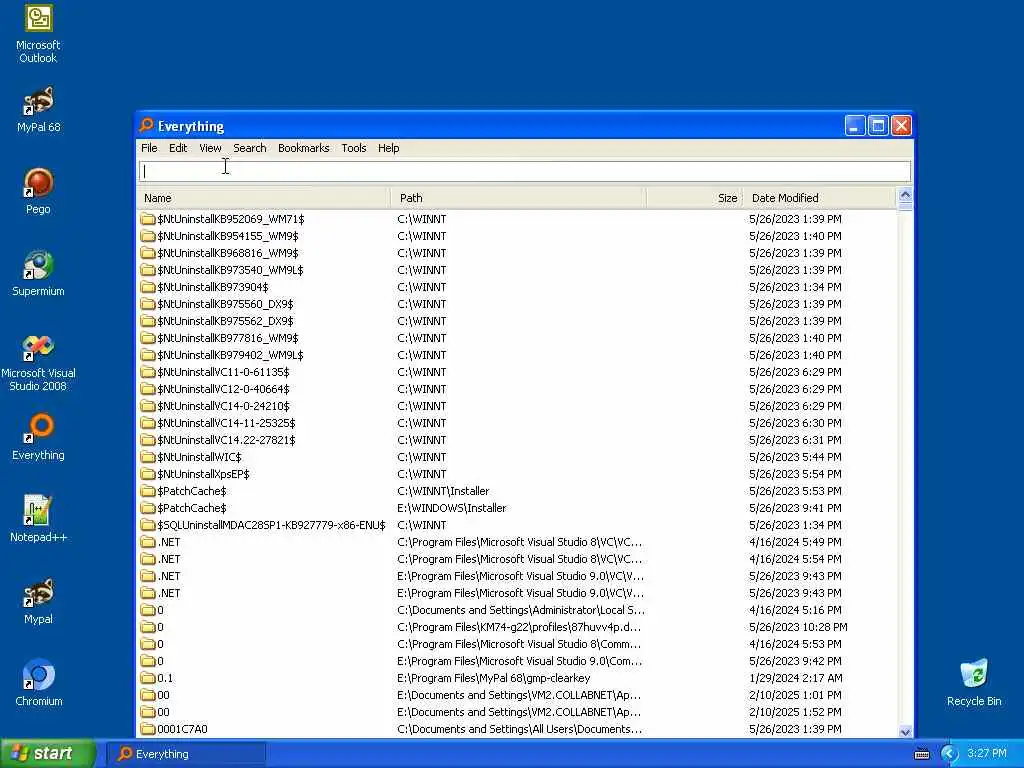Click folder icon of $SQLUninstallMDAC28SP1 row
The image size is (1024, 768).
[148, 524]
